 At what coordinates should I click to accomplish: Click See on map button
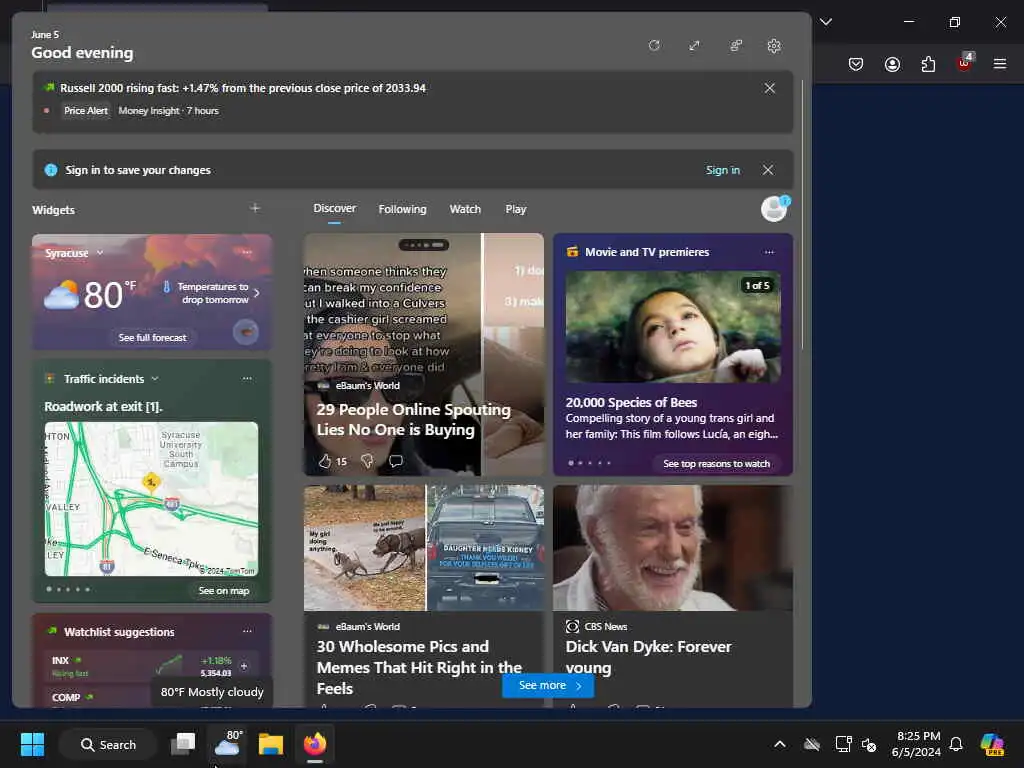coord(223,590)
